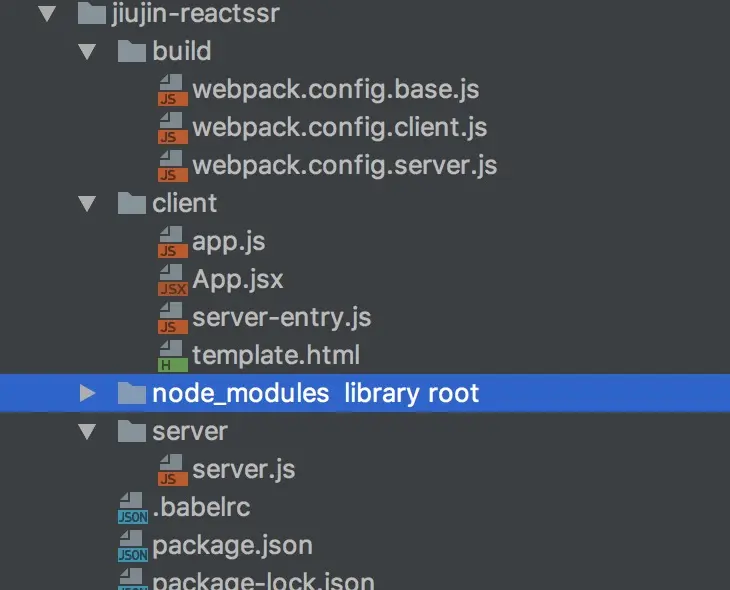Click JS icon of webpack.config.client.js
The height and width of the screenshot is (590, 730).
coord(173,128)
